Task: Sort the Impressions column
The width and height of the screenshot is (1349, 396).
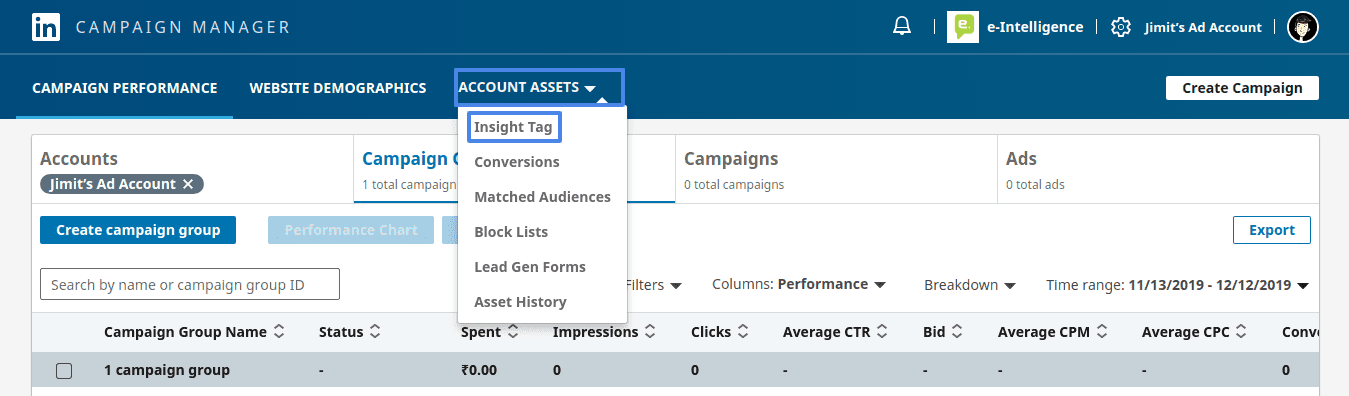Action: [x=650, y=332]
